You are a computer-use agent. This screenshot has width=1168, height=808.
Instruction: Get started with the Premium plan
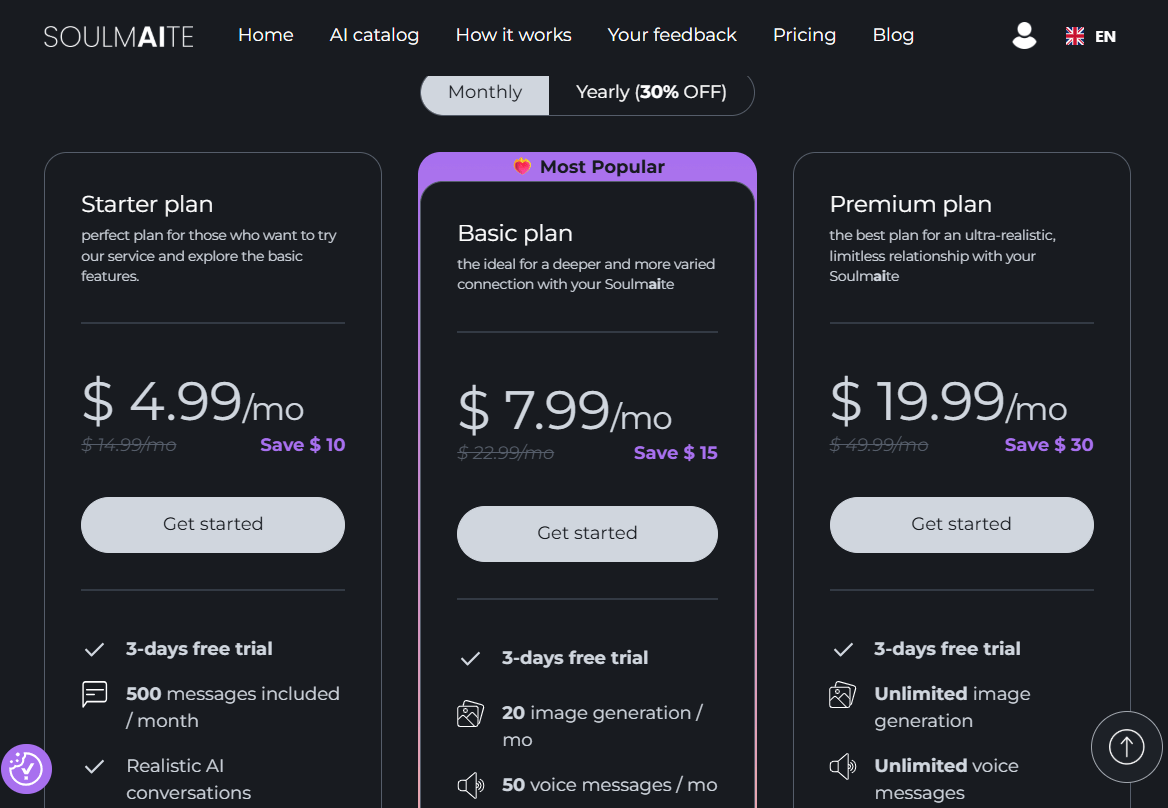click(x=962, y=524)
